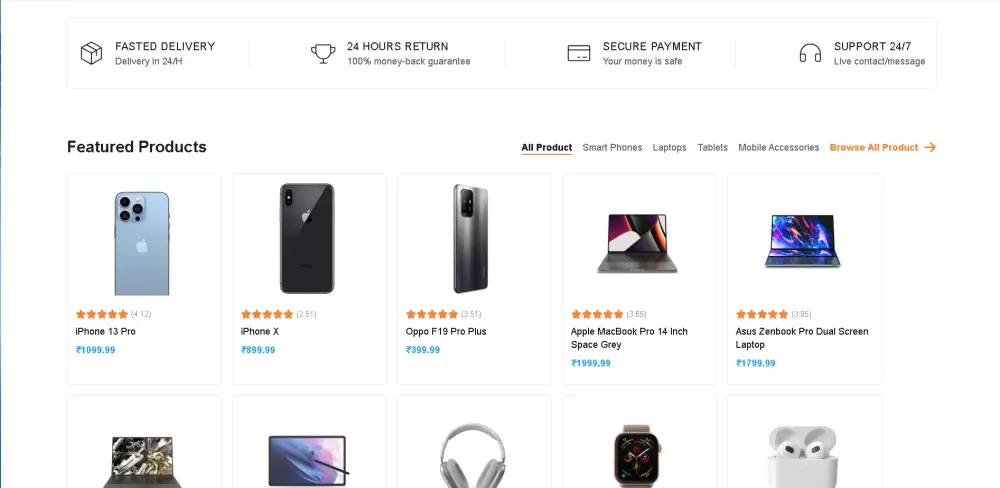Click the Oppo F19 Pro Plus stars
The image size is (1000, 488).
pos(432,314)
